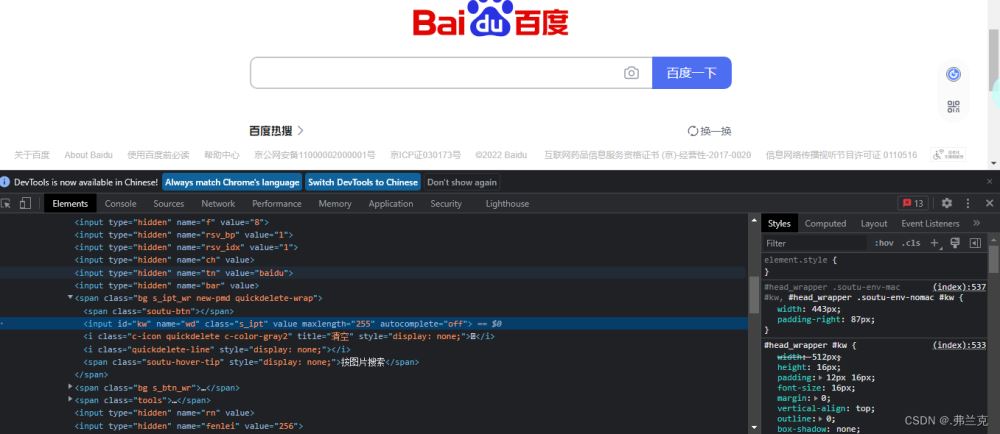Expand span class tools DOM node
The width and height of the screenshot is (1000, 434).
(x=70, y=400)
